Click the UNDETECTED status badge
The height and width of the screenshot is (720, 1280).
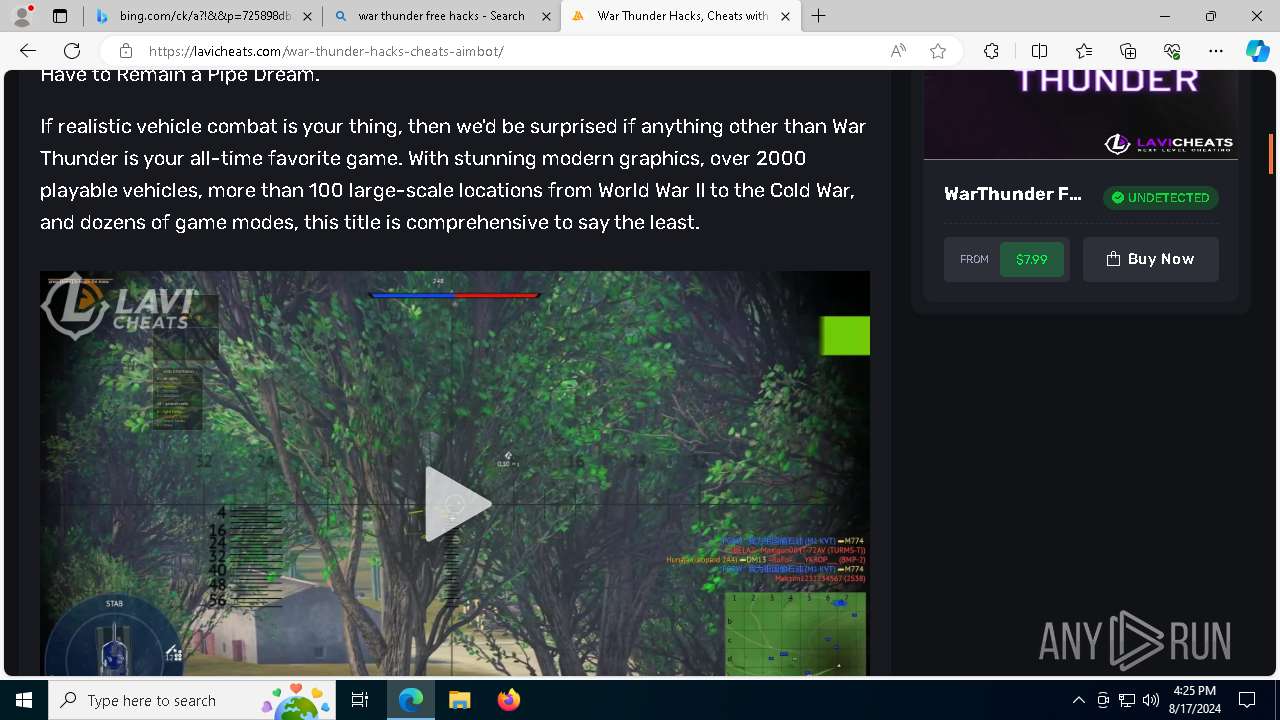(x=1160, y=198)
